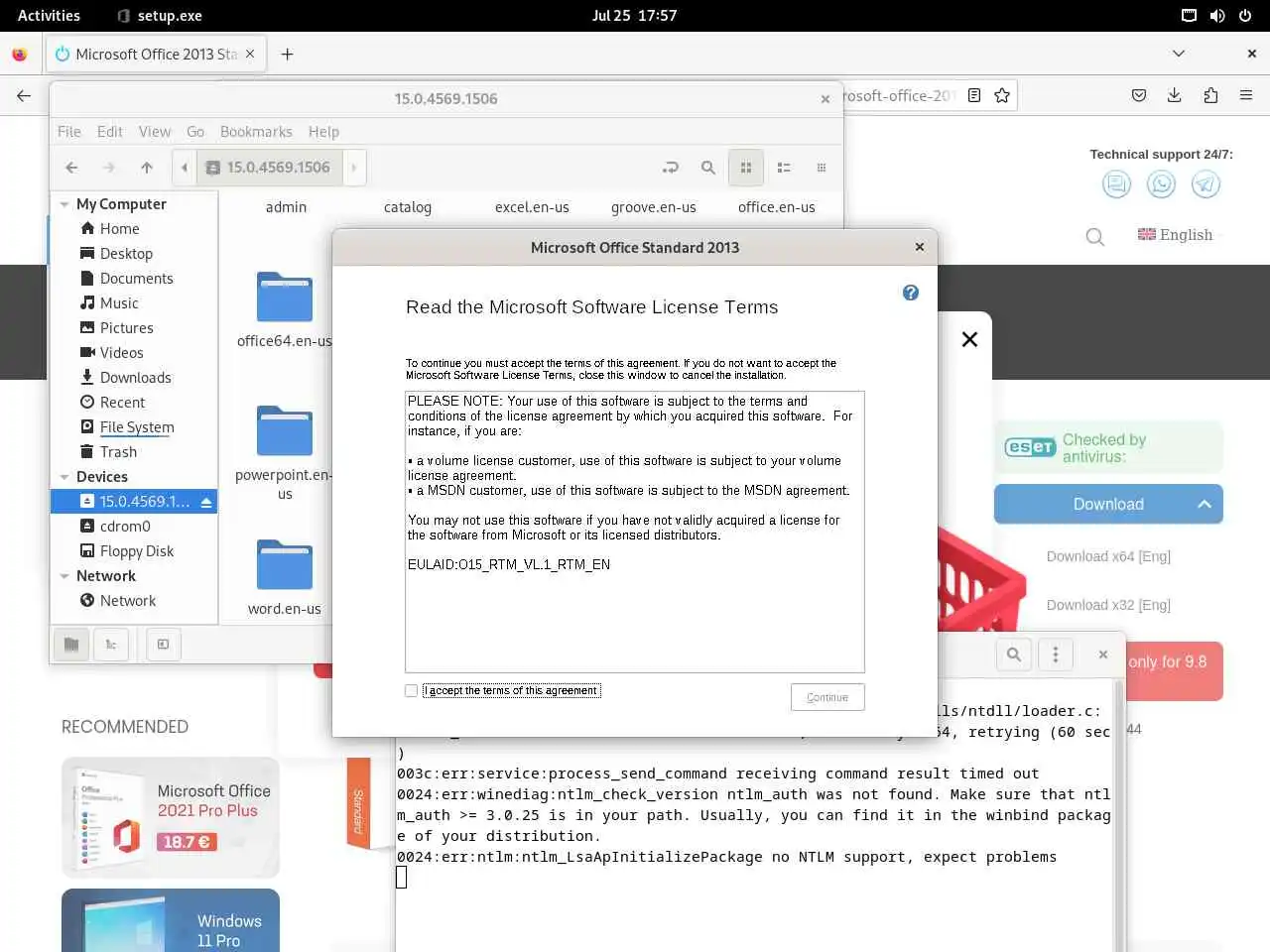The width and height of the screenshot is (1270, 952).
Task: Toggle location entry icon in file manager
Action: coord(670,168)
